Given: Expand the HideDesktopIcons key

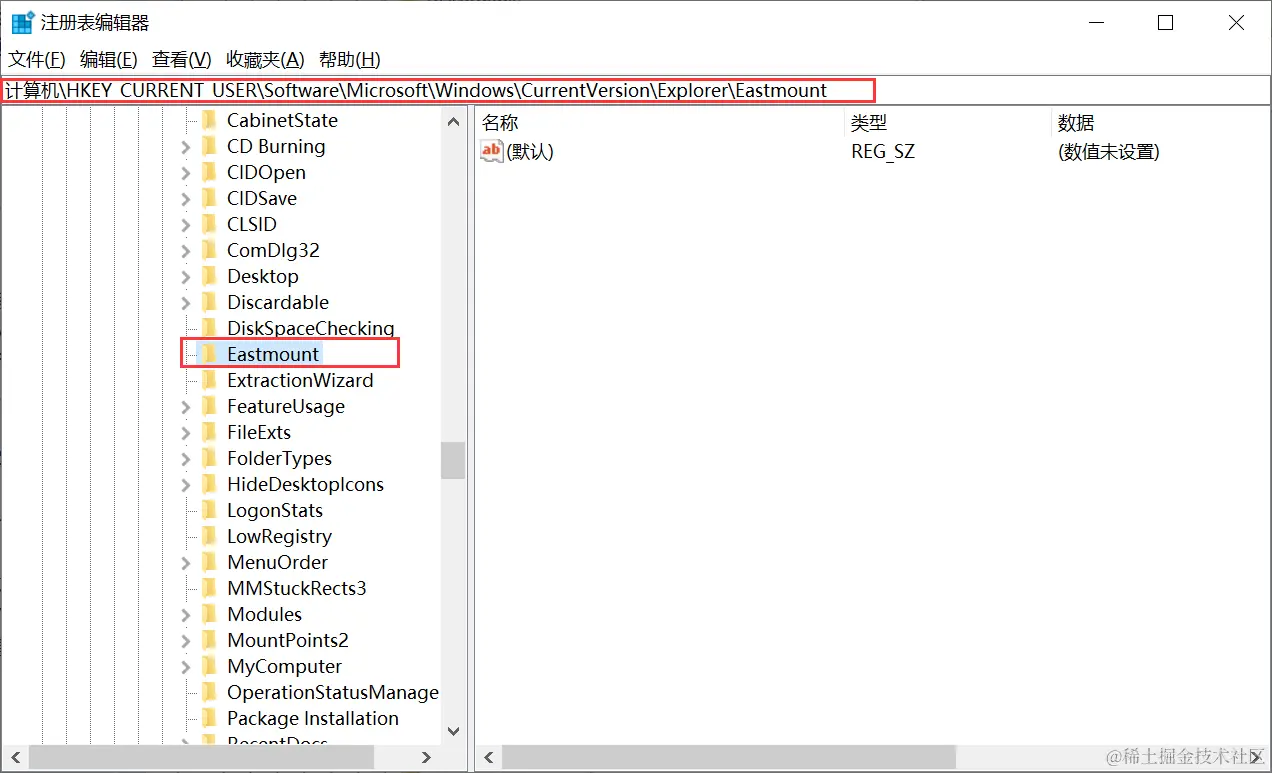Looking at the screenshot, I should pos(186,485).
